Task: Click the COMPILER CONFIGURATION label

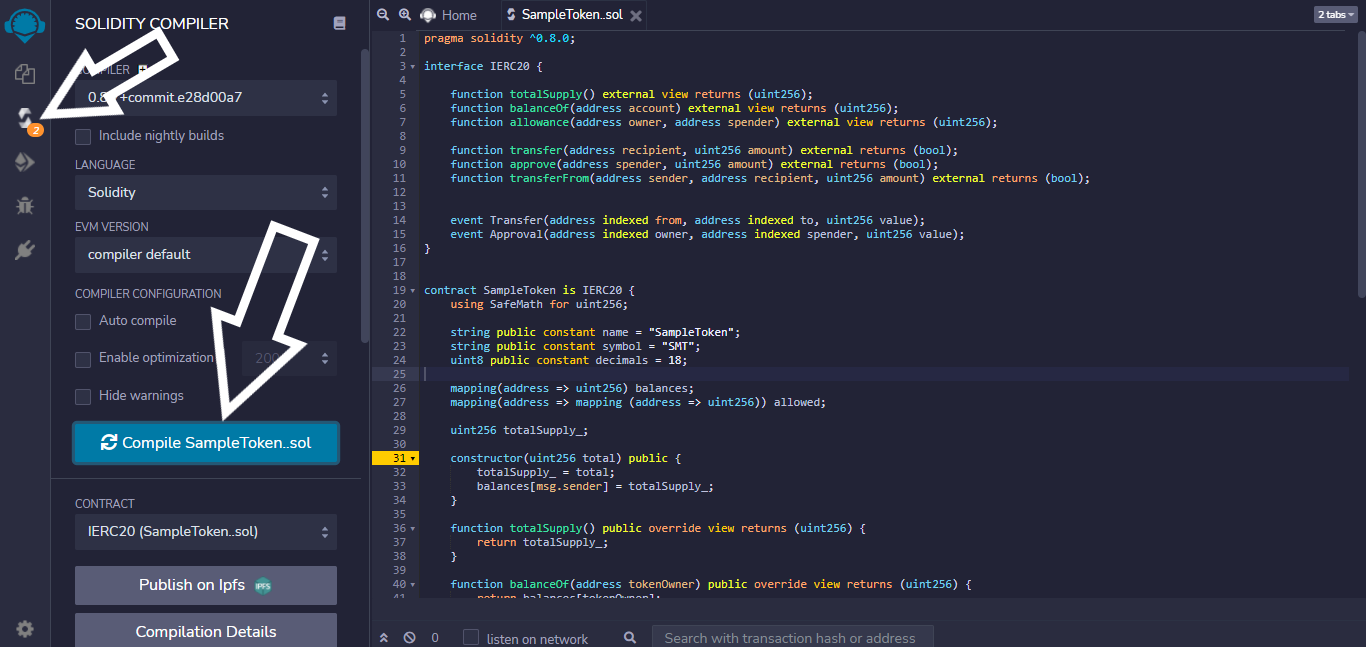Action: click(148, 294)
